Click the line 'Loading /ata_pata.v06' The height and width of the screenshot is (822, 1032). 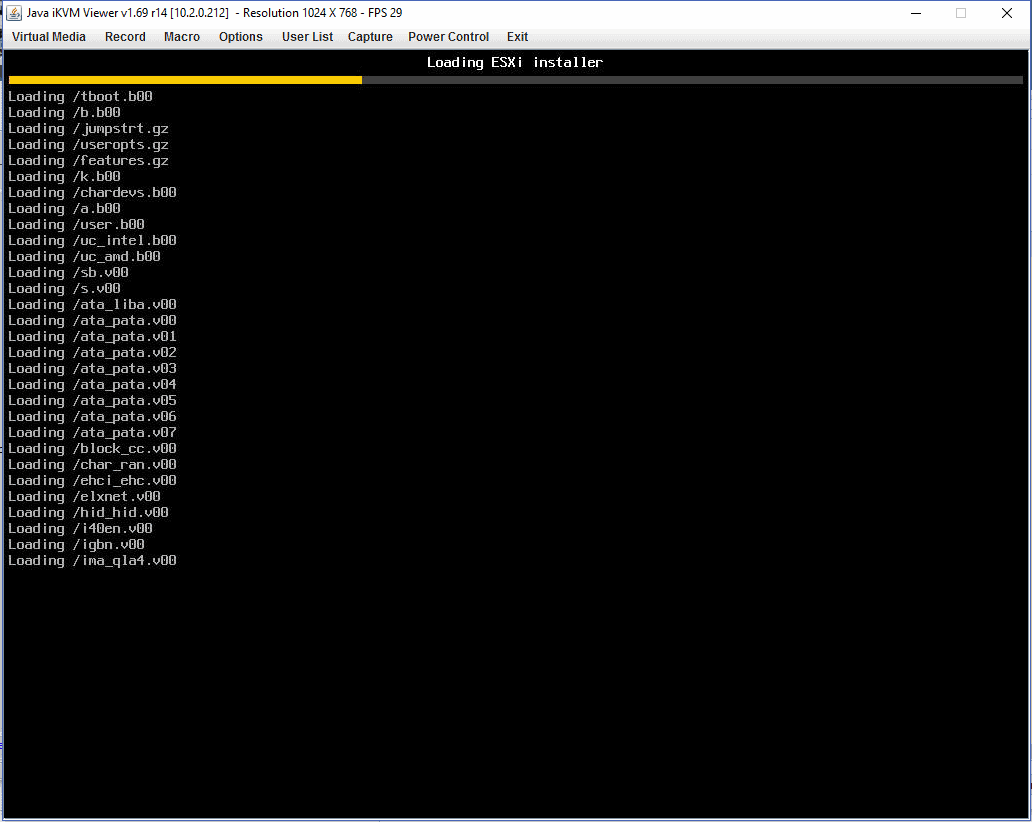coord(92,417)
